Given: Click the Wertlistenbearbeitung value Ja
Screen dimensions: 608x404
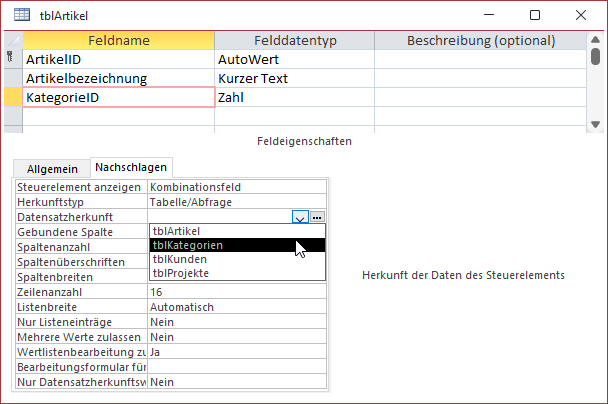Looking at the screenshot, I should click(x=237, y=352).
